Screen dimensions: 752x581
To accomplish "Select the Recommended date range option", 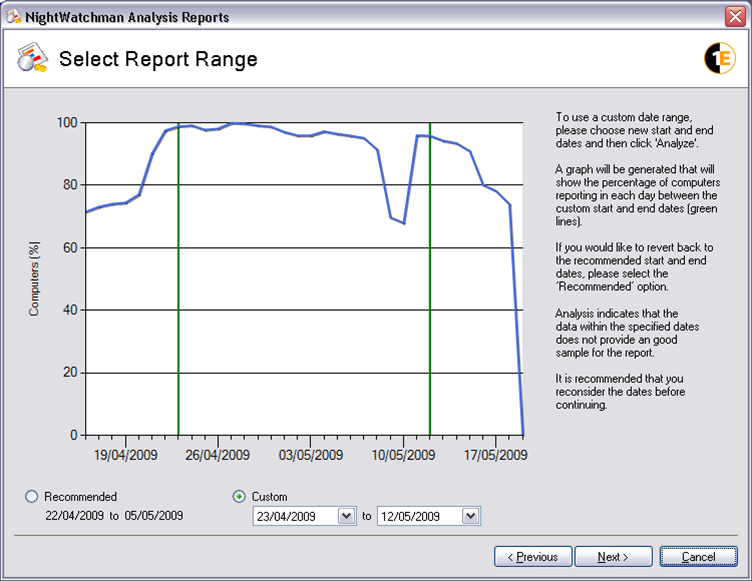I will [32, 496].
